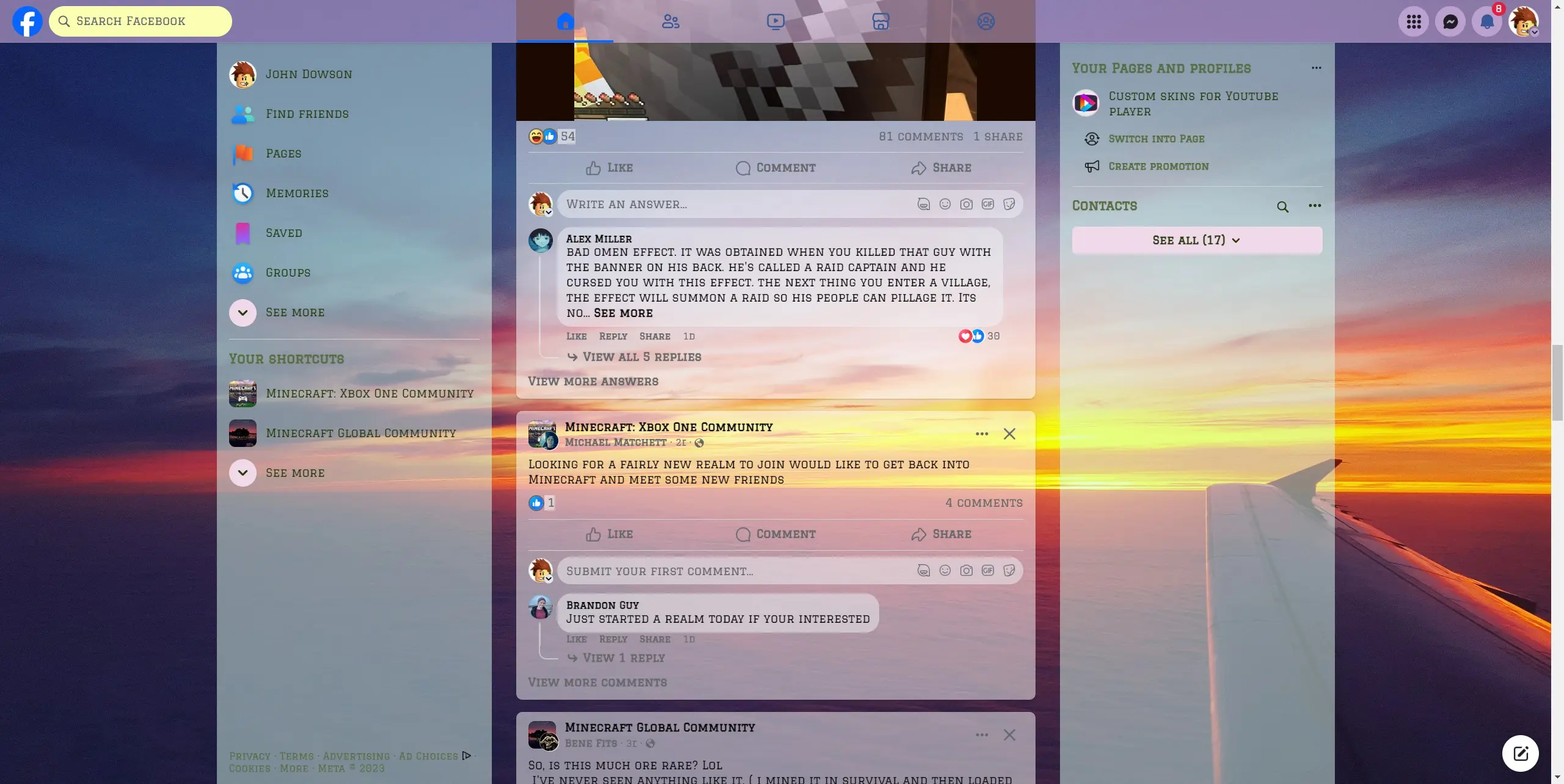The height and width of the screenshot is (784, 1564).
Task: Comment on Michael Matchett's realm post
Action: point(775,535)
